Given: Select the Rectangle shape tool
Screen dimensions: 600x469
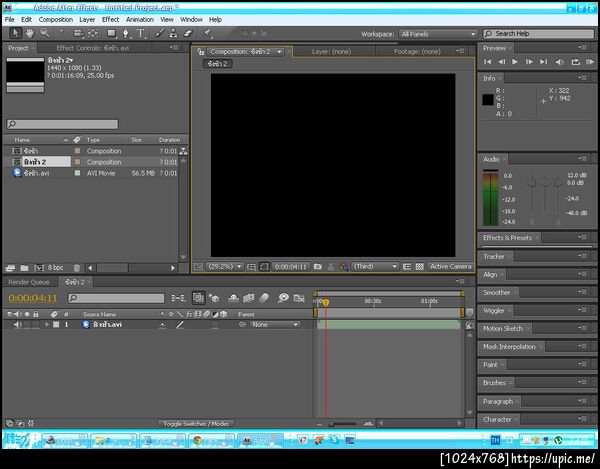Looking at the screenshot, I should pos(112,33).
